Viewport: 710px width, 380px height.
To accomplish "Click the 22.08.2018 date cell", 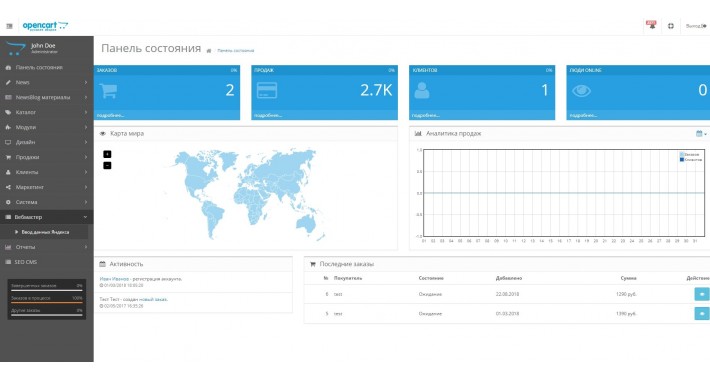I will click(507, 294).
